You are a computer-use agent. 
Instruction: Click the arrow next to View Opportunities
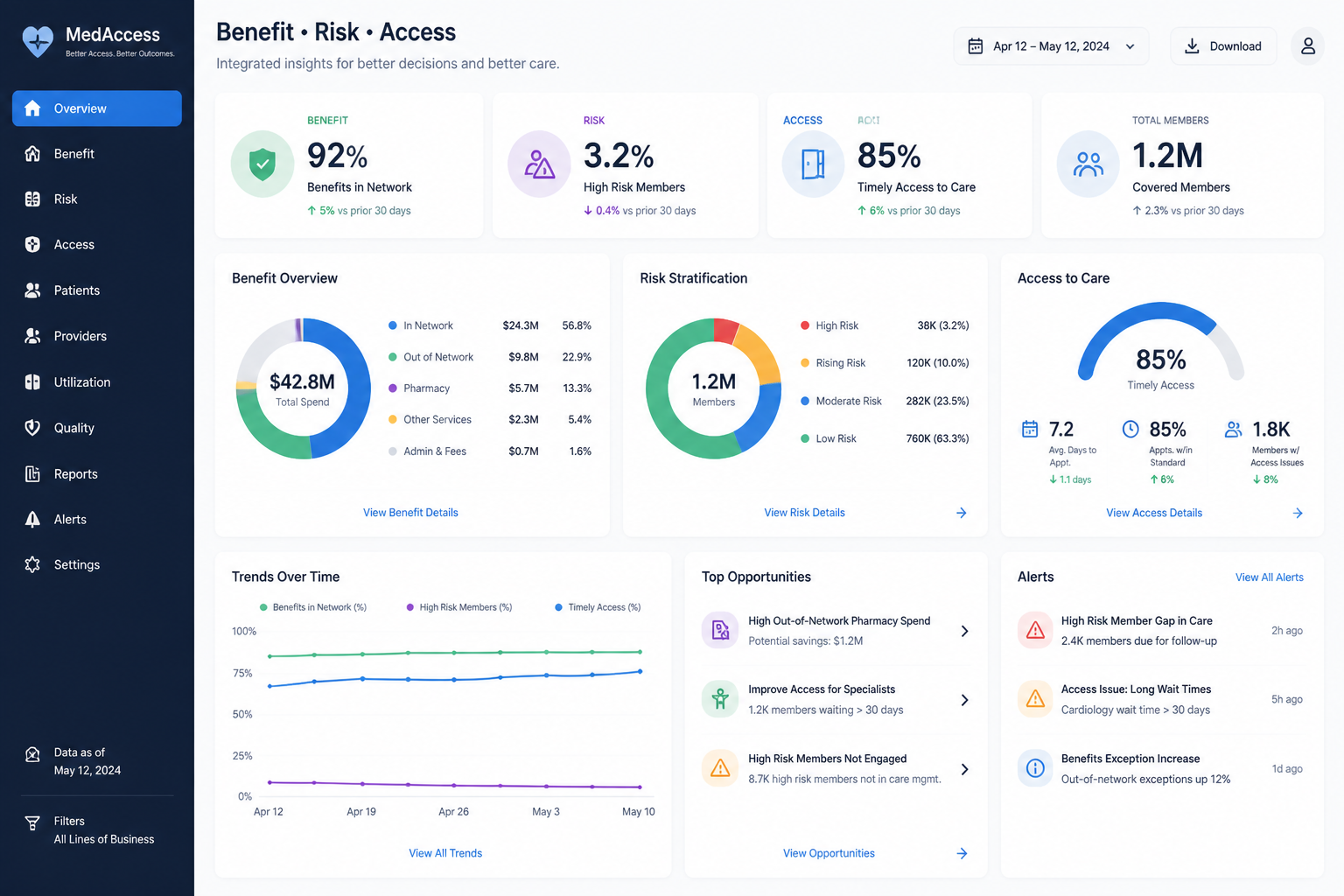click(962, 853)
